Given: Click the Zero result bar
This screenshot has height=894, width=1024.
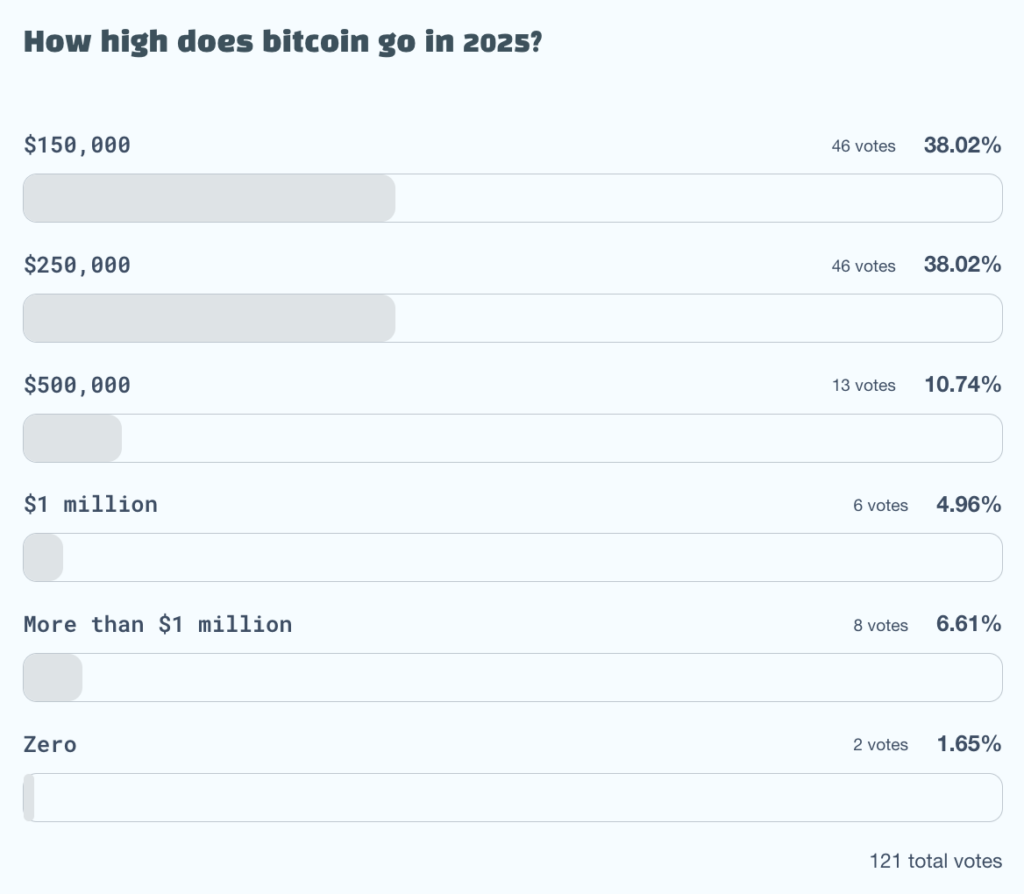Looking at the screenshot, I should [x=512, y=797].
